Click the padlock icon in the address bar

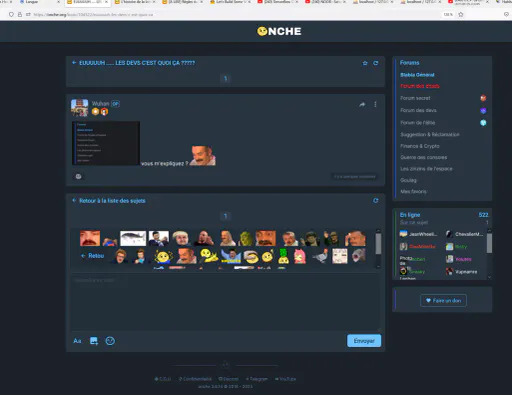pos(20,15)
